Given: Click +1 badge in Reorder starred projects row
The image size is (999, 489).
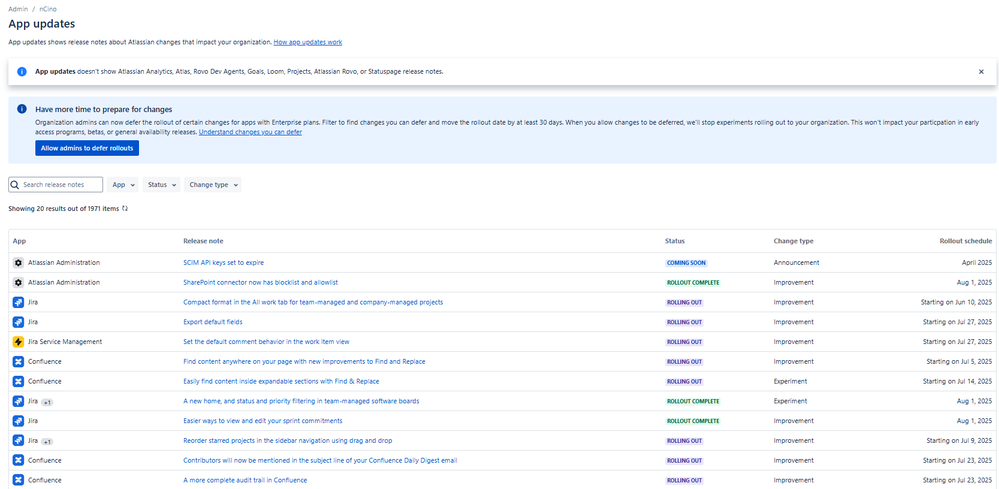Looking at the screenshot, I should (x=47, y=441).
